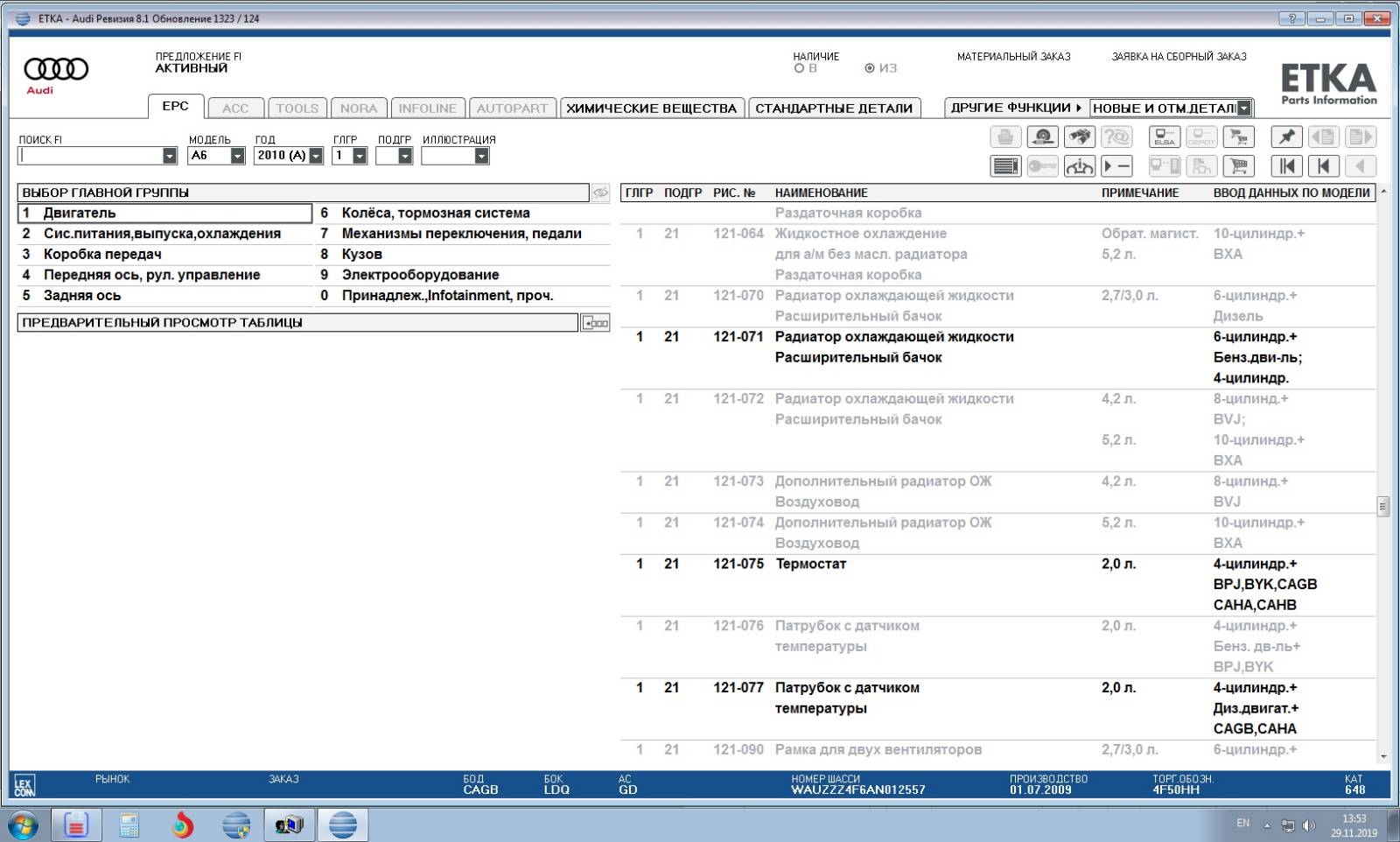Focus the ПОИСК FI search input field
1400x842 pixels.
tap(90, 156)
